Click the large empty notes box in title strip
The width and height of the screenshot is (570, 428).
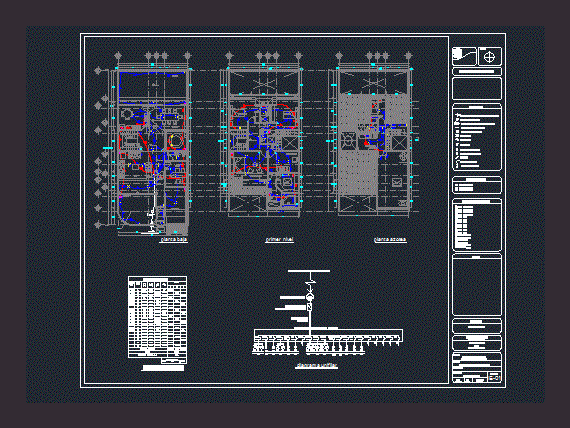477,285
